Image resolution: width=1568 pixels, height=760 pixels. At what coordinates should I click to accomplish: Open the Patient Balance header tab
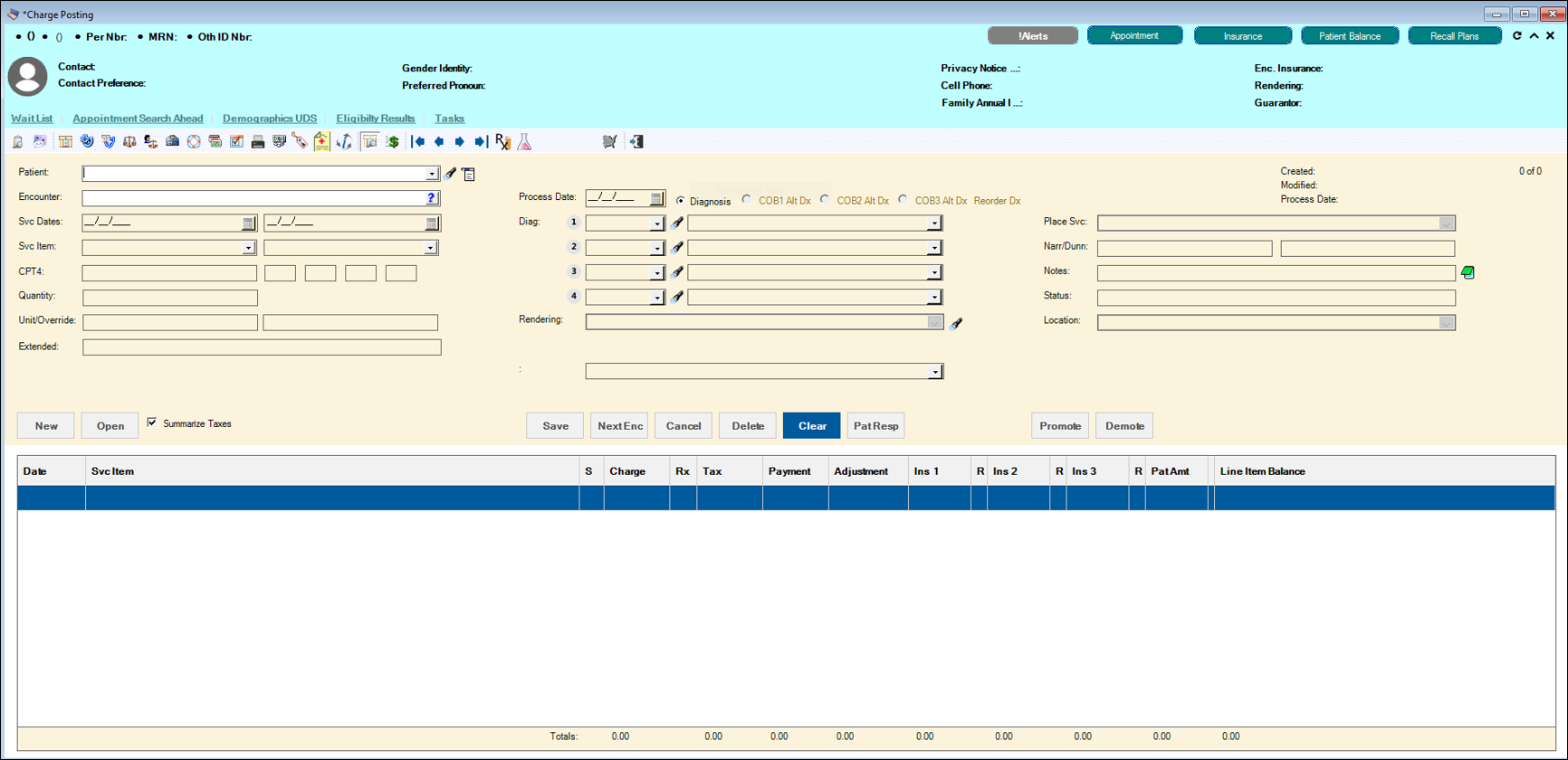point(1350,36)
